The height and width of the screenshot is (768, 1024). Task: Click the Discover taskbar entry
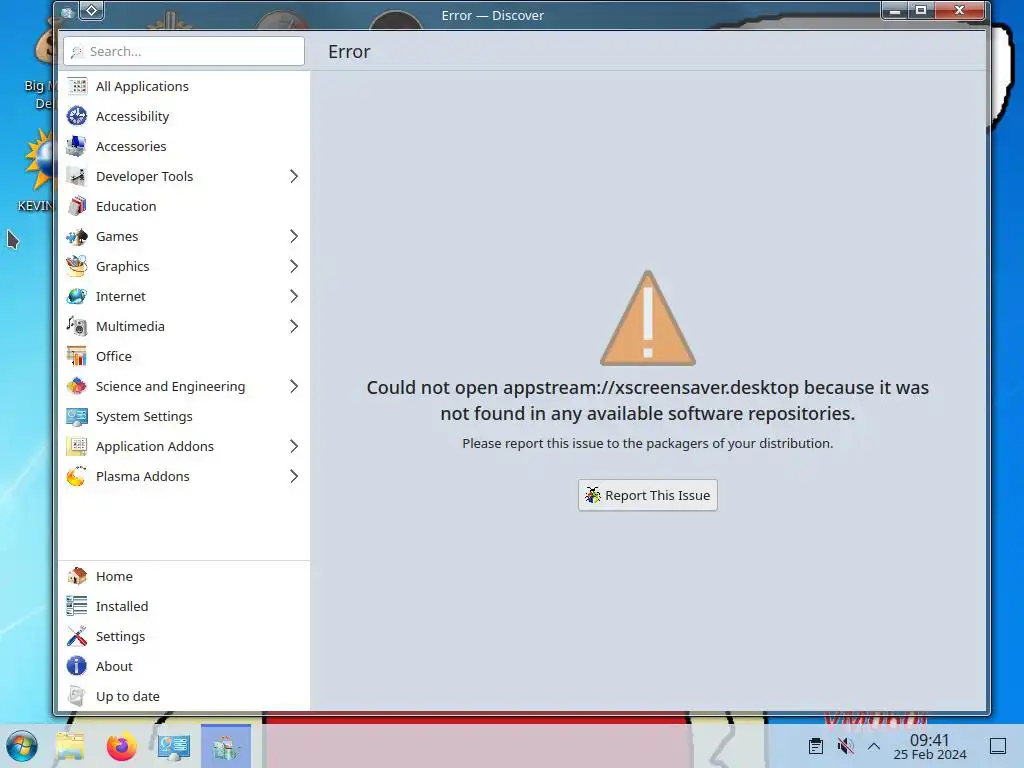pos(226,746)
